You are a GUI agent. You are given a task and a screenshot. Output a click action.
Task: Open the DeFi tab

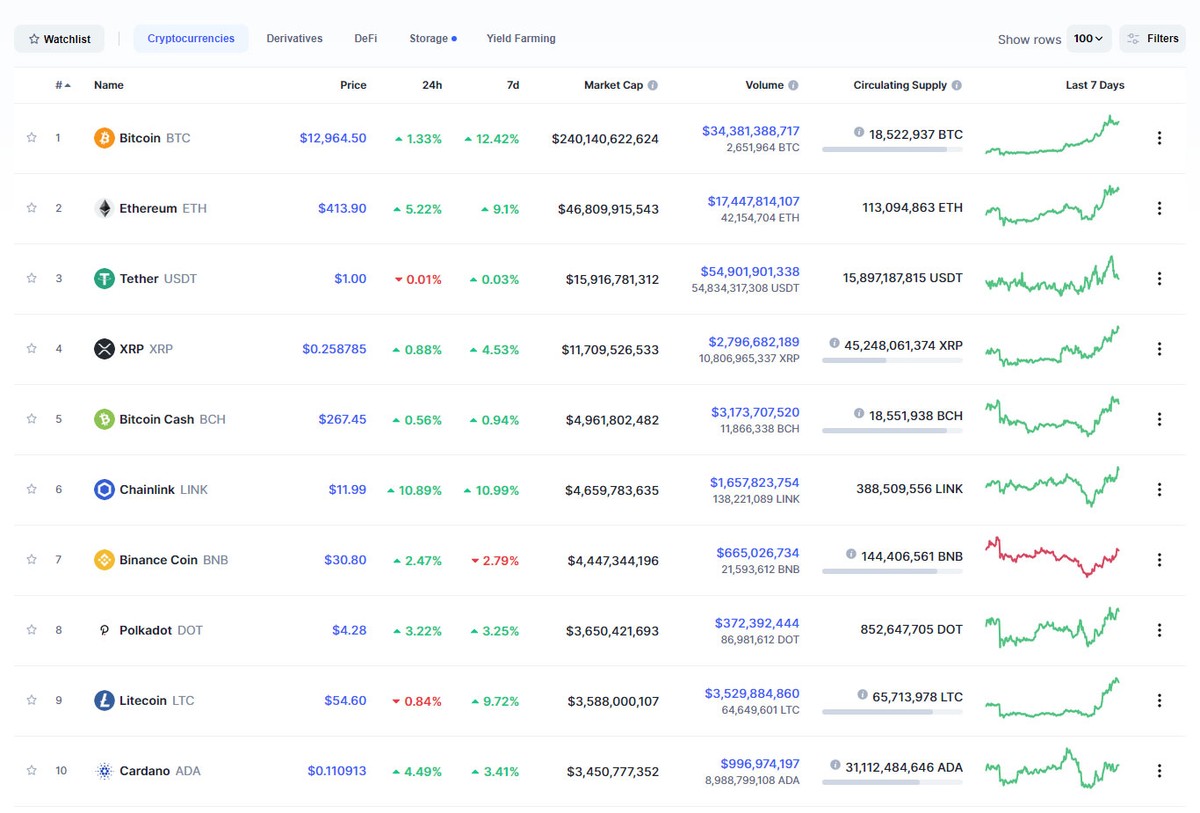click(365, 38)
